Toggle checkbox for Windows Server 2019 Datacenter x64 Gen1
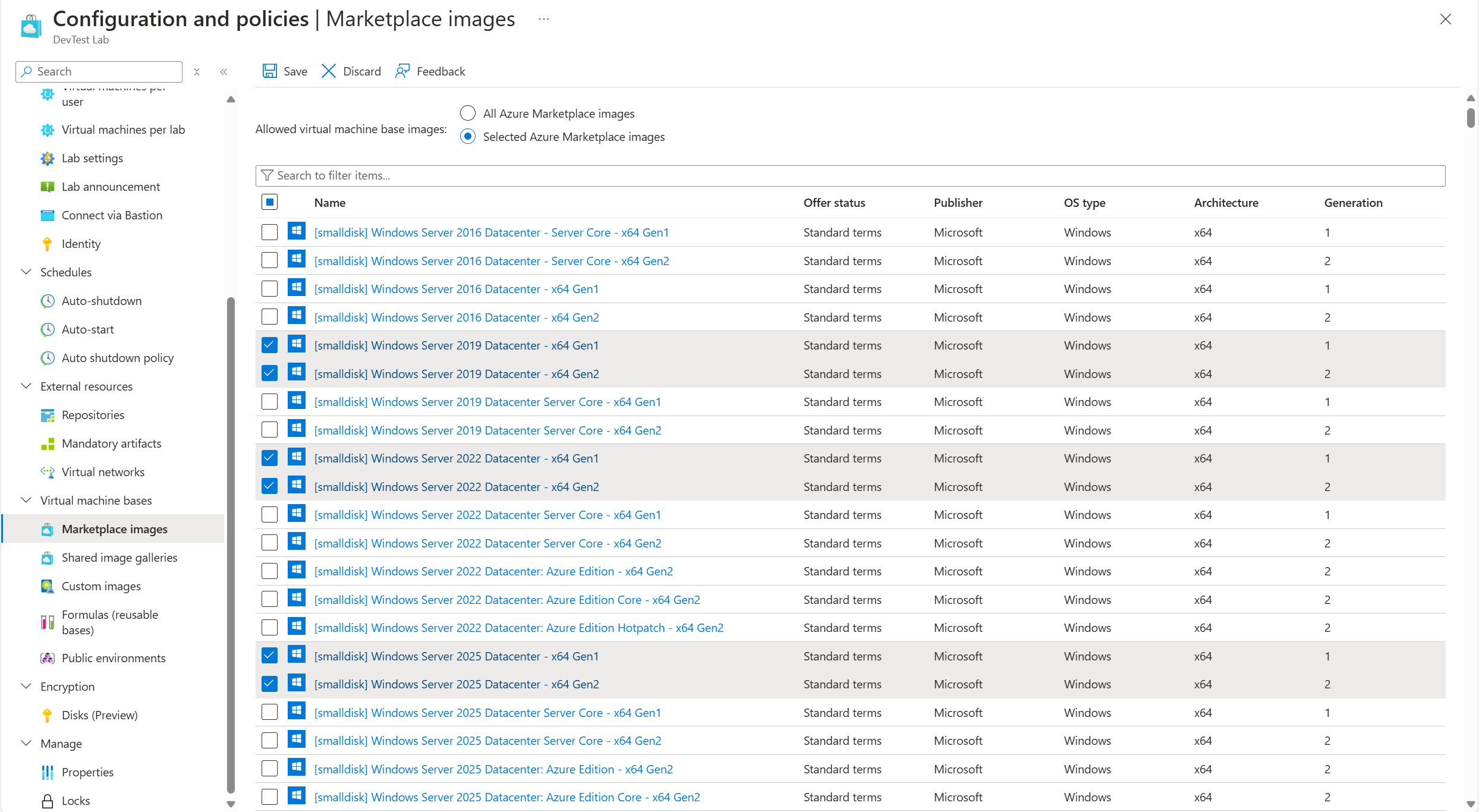This screenshot has width=1479, height=812. coord(270,345)
